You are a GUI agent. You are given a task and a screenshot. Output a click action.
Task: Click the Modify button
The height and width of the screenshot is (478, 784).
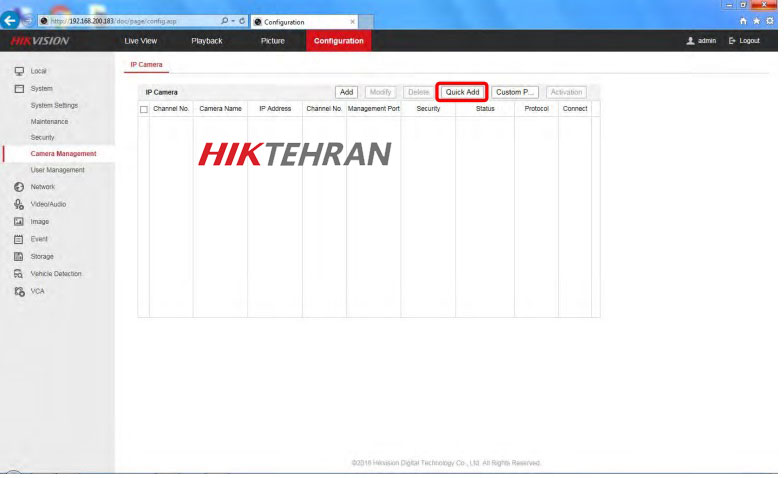(380, 92)
